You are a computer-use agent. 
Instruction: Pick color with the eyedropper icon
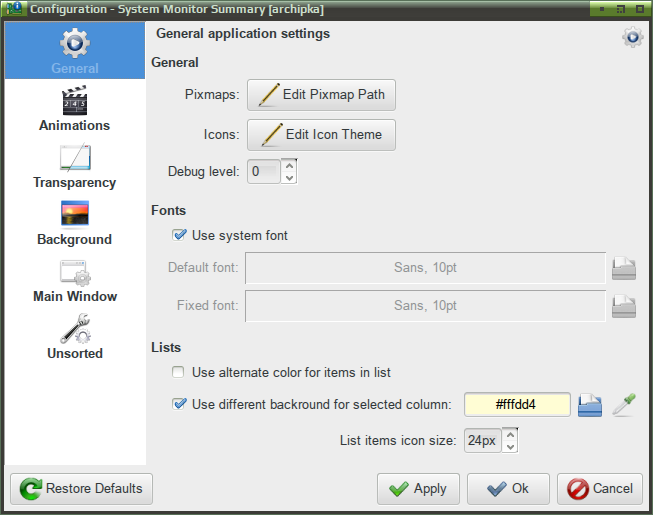pyautogui.click(x=624, y=404)
